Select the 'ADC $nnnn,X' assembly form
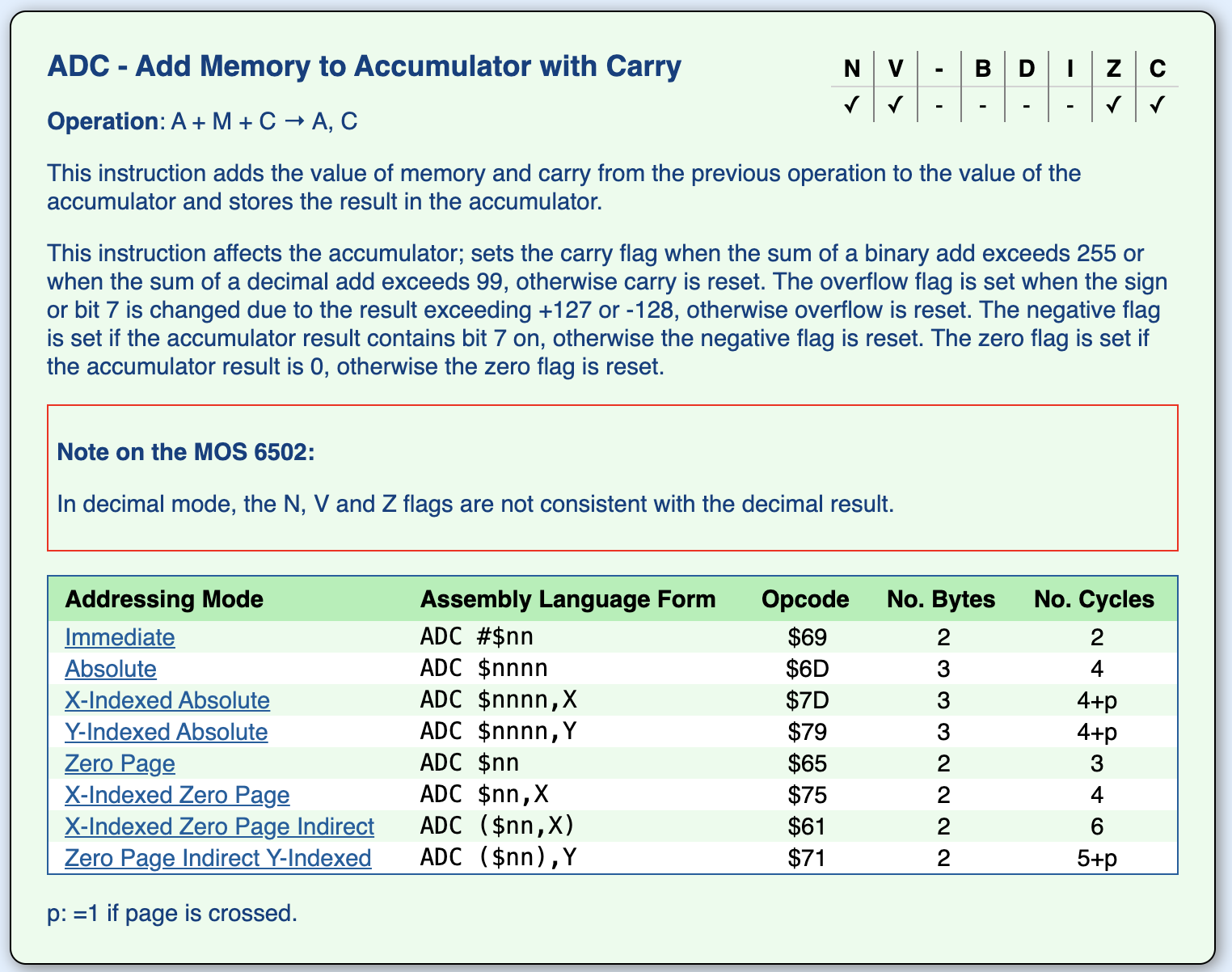Viewport: 1232px width, 972px height. (x=499, y=700)
